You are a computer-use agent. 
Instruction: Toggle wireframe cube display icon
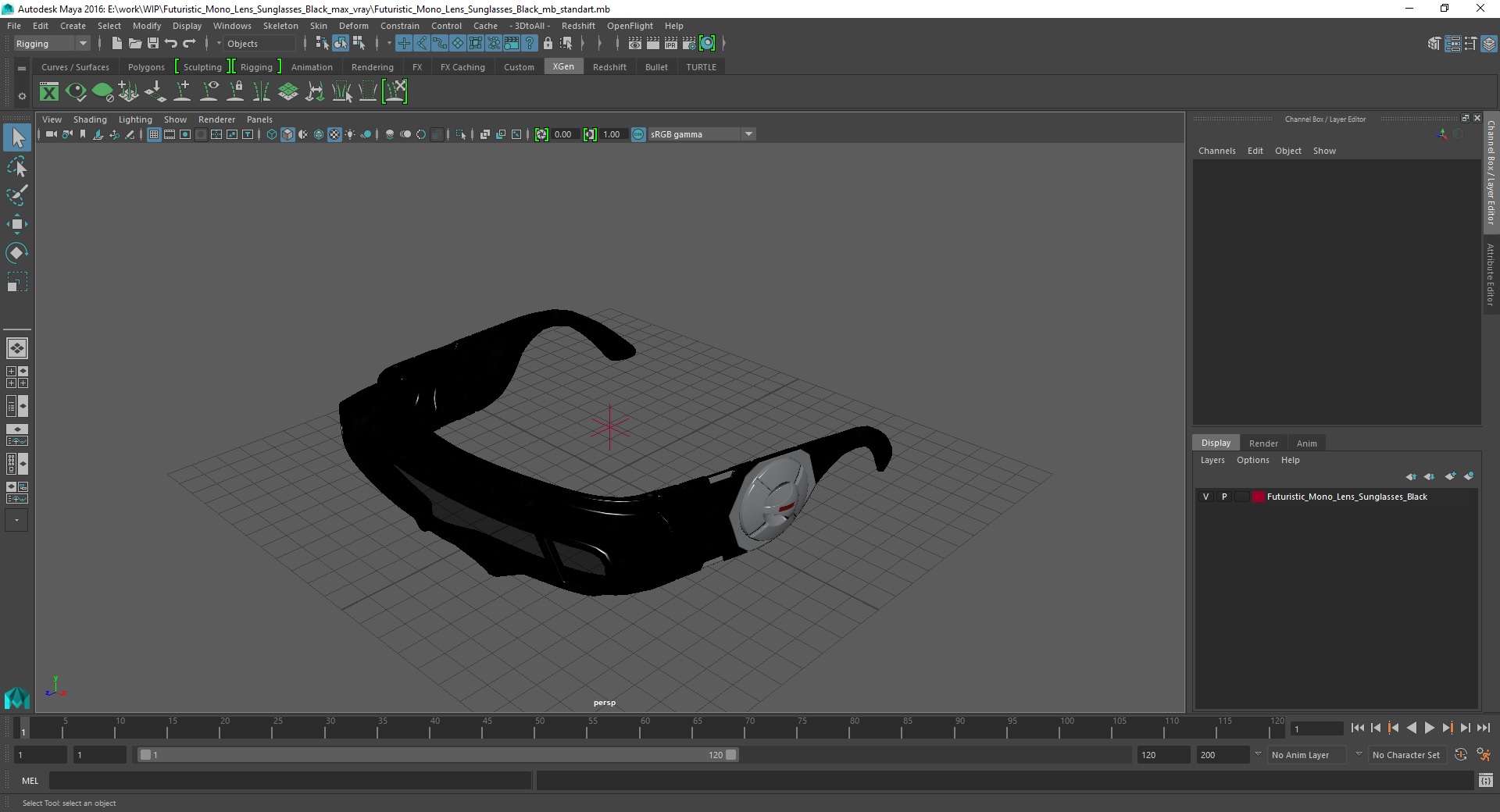click(272, 134)
